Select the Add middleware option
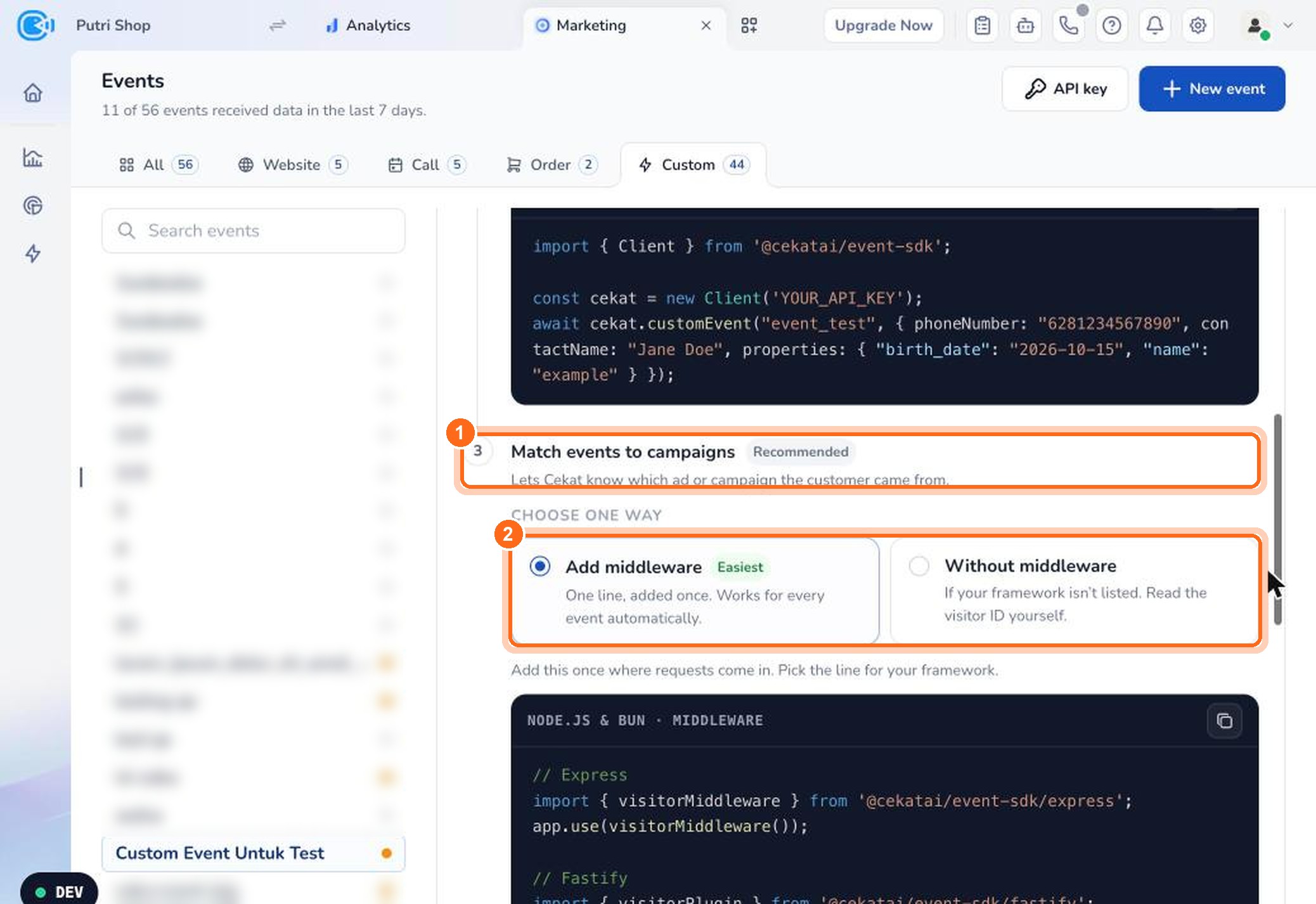This screenshot has height=904, width=1316. 695,591
